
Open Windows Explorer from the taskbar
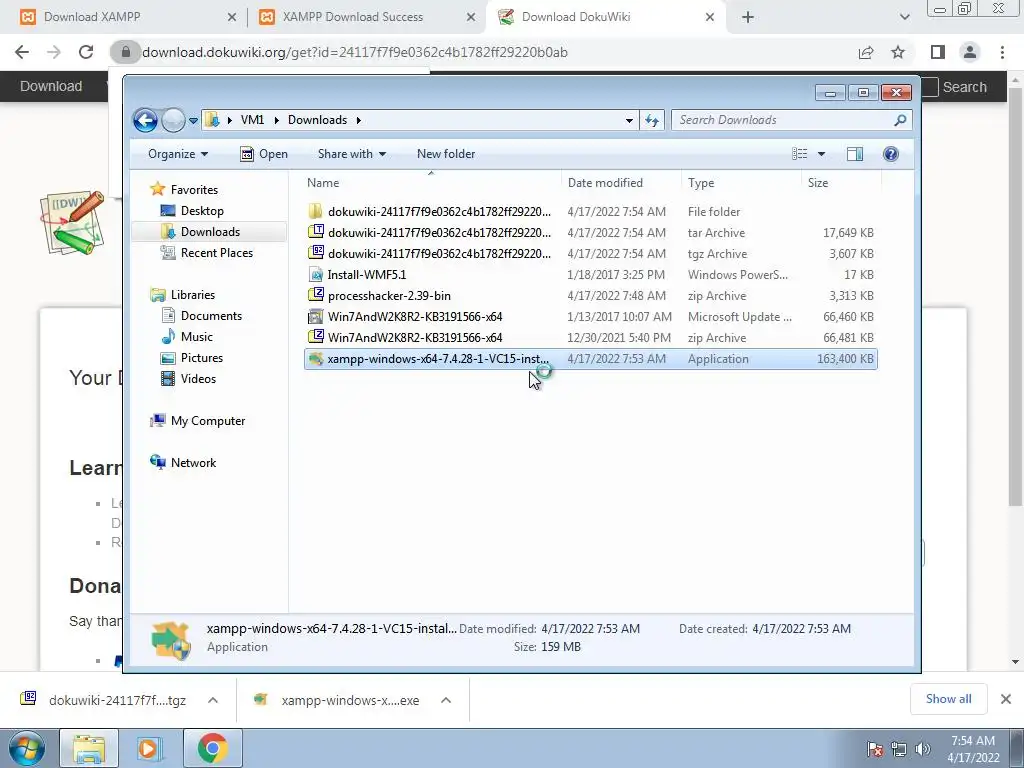coord(89,748)
